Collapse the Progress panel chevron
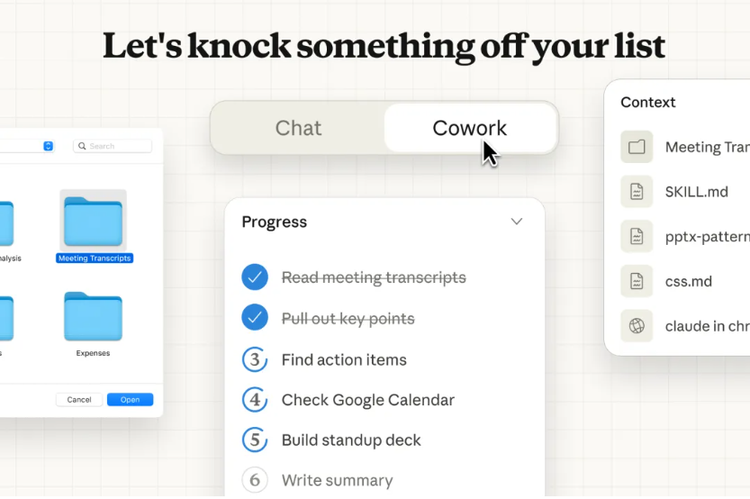This screenshot has width=750, height=499. tap(516, 222)
